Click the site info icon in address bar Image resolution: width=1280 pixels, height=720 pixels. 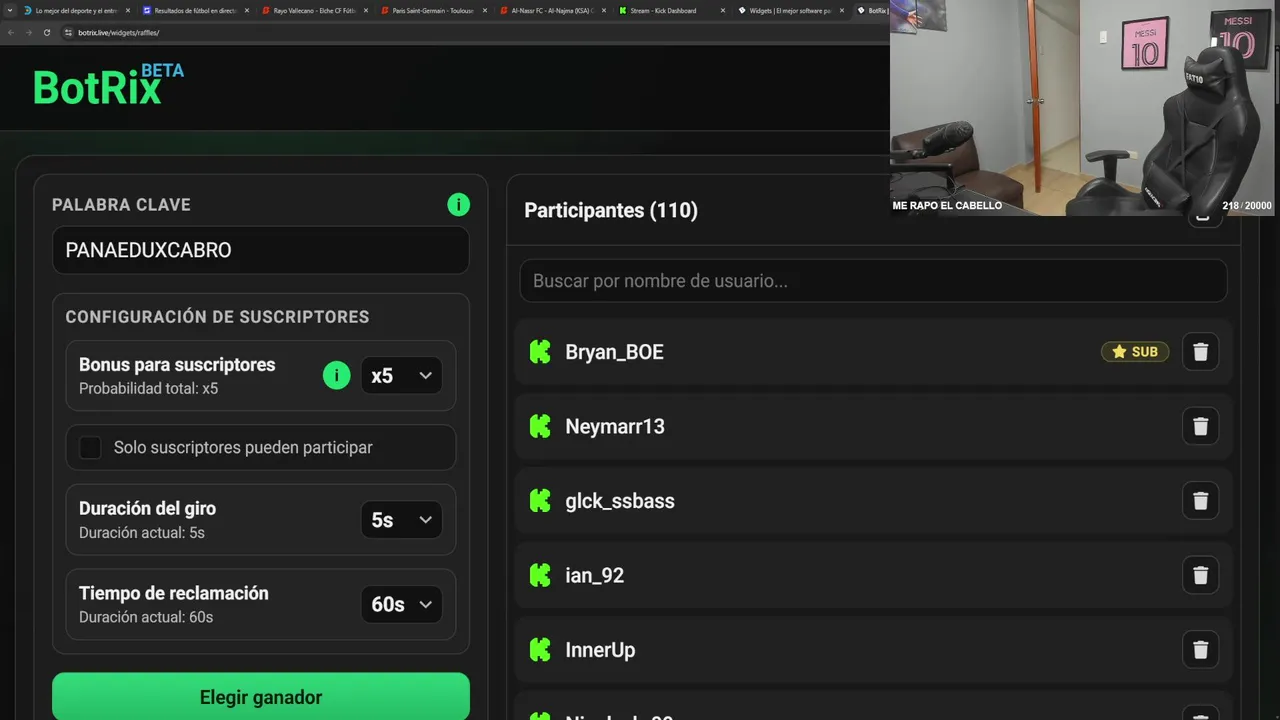click(x=68, y=32)
